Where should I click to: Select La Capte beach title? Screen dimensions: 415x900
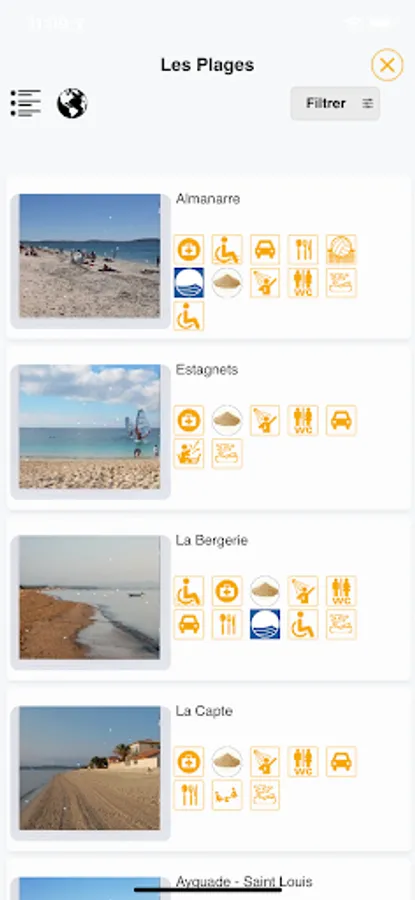click(204, 711)
